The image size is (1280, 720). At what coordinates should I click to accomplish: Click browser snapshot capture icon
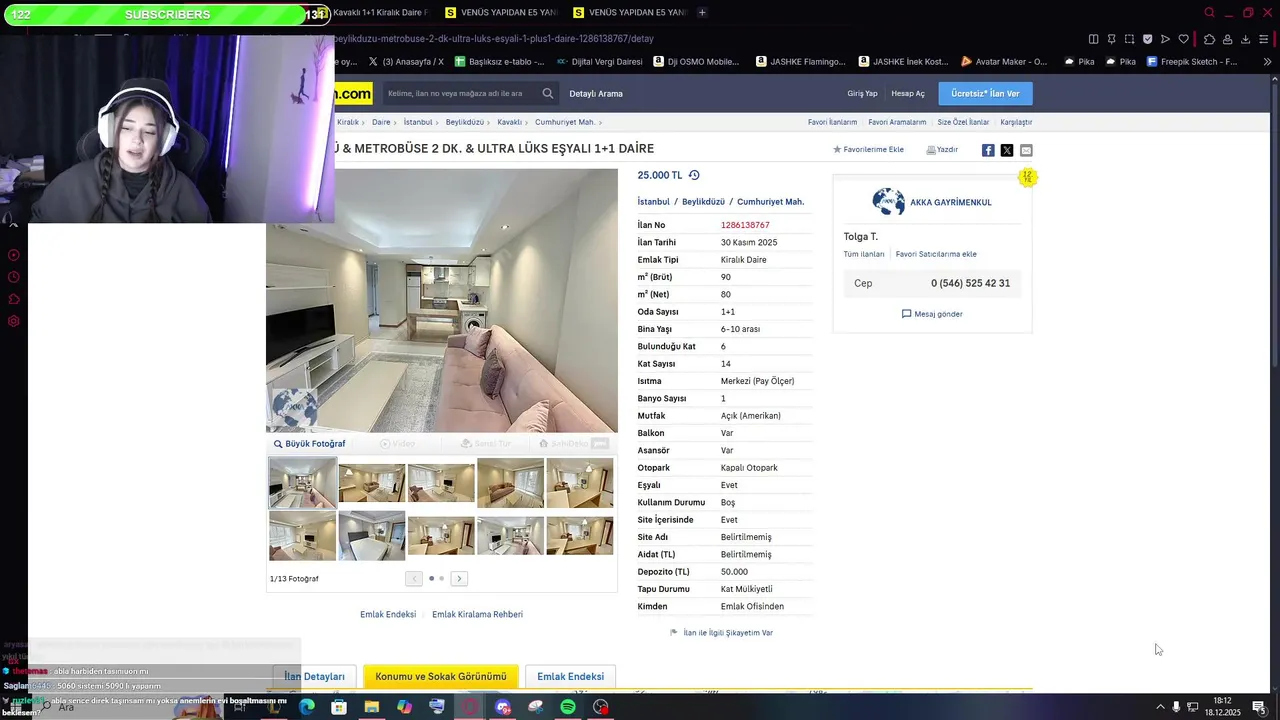tap(1129, 39)
